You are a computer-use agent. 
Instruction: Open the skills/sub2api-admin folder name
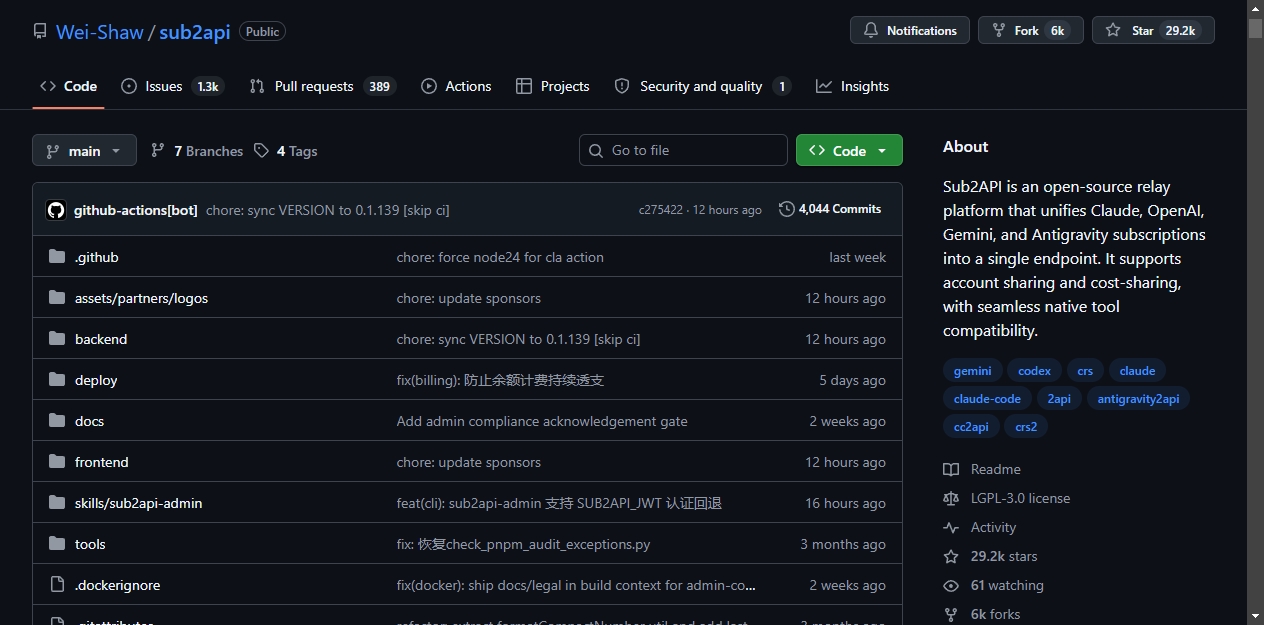click(138, 503)
